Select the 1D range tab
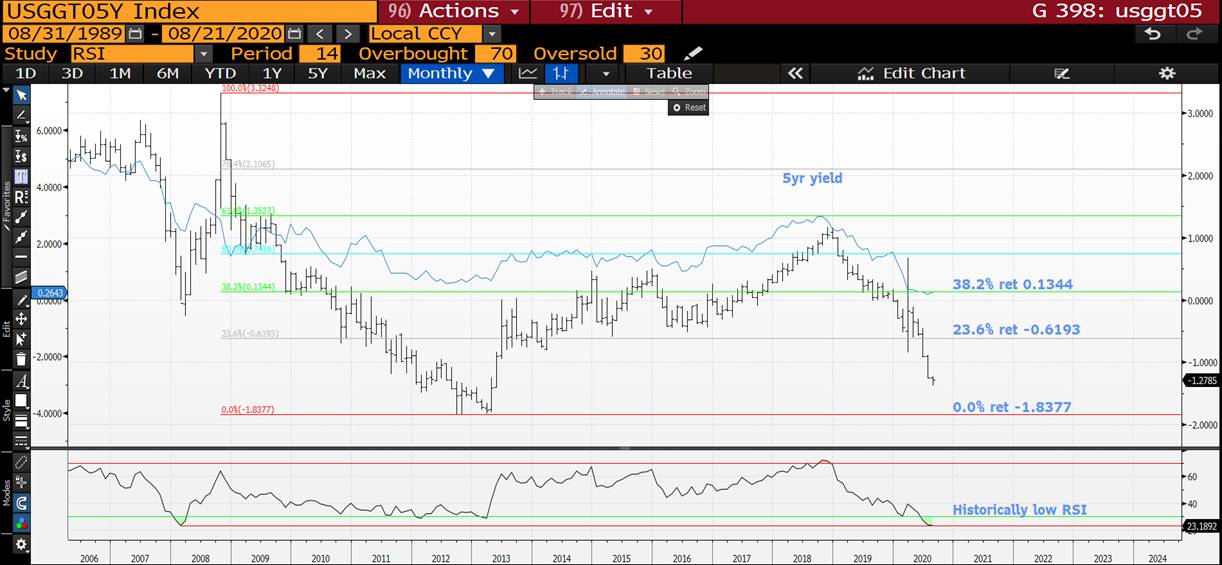This screenshot has width=1222, height=565. pos(26,73)
